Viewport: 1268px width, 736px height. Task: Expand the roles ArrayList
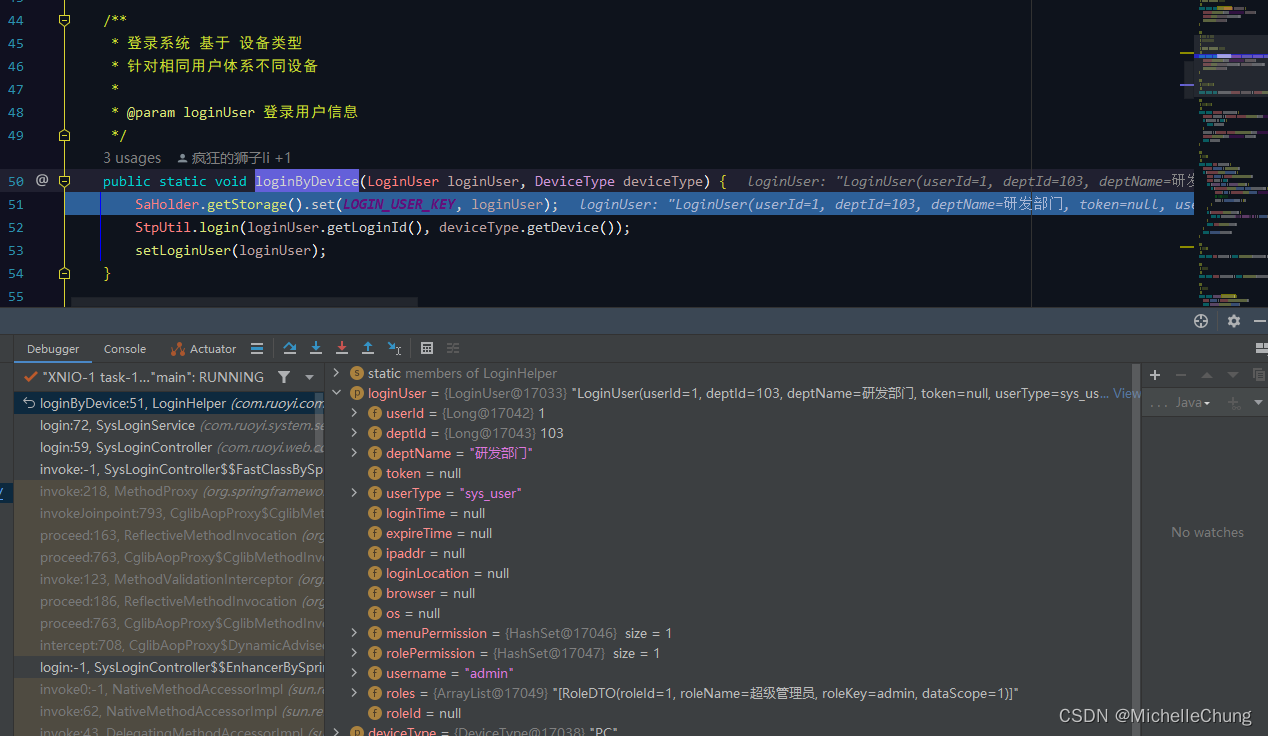pos(354,693)
